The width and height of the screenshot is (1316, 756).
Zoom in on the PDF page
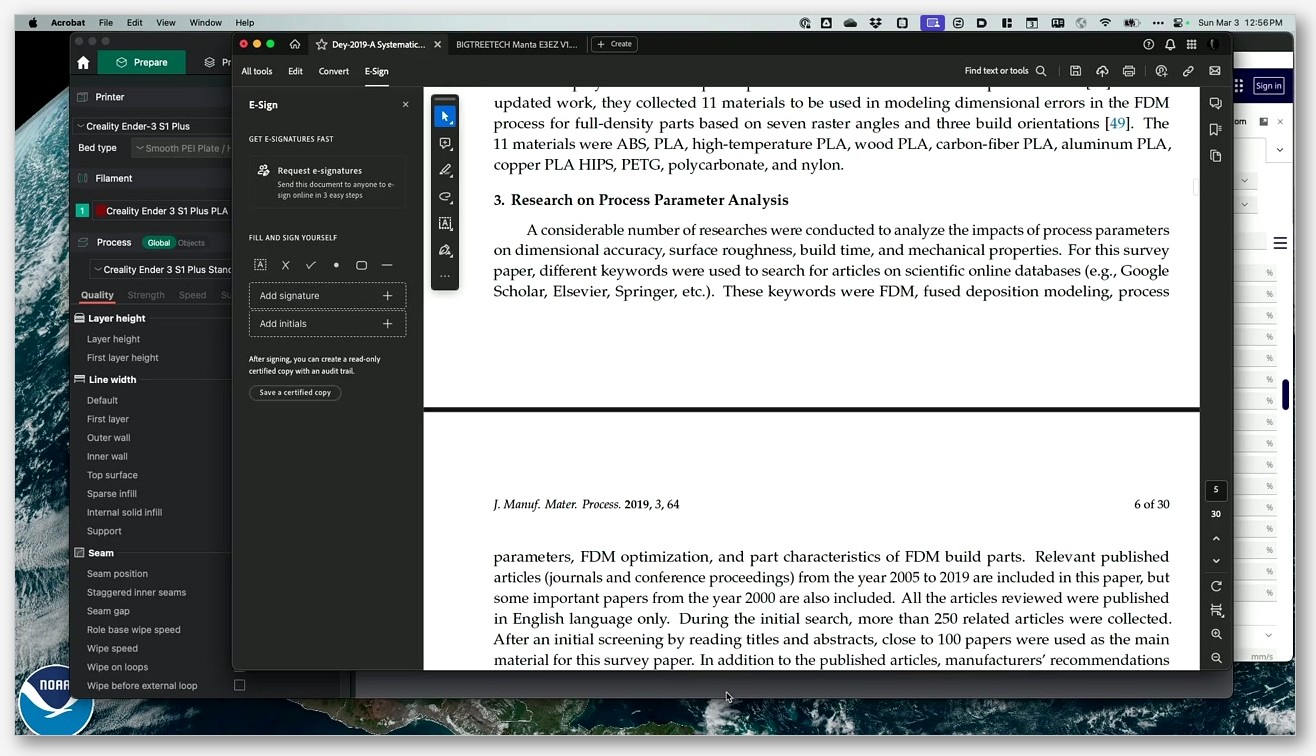pyautogui.click(x=1216, y=634)
